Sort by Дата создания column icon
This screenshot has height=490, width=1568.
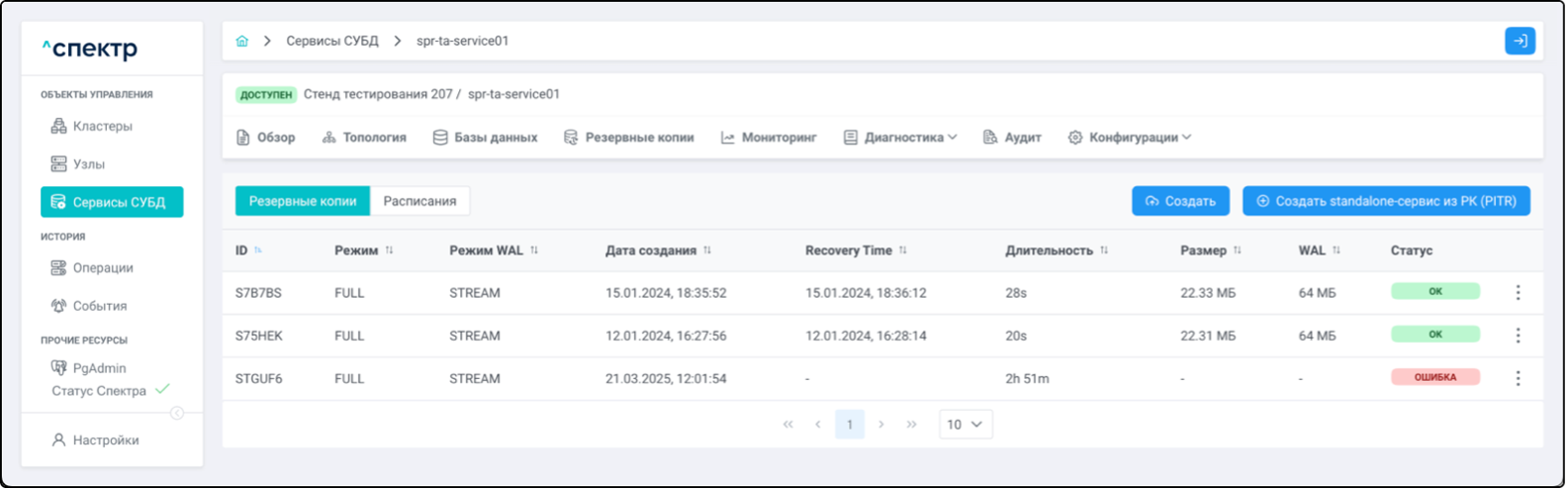(x=707, y=250)
